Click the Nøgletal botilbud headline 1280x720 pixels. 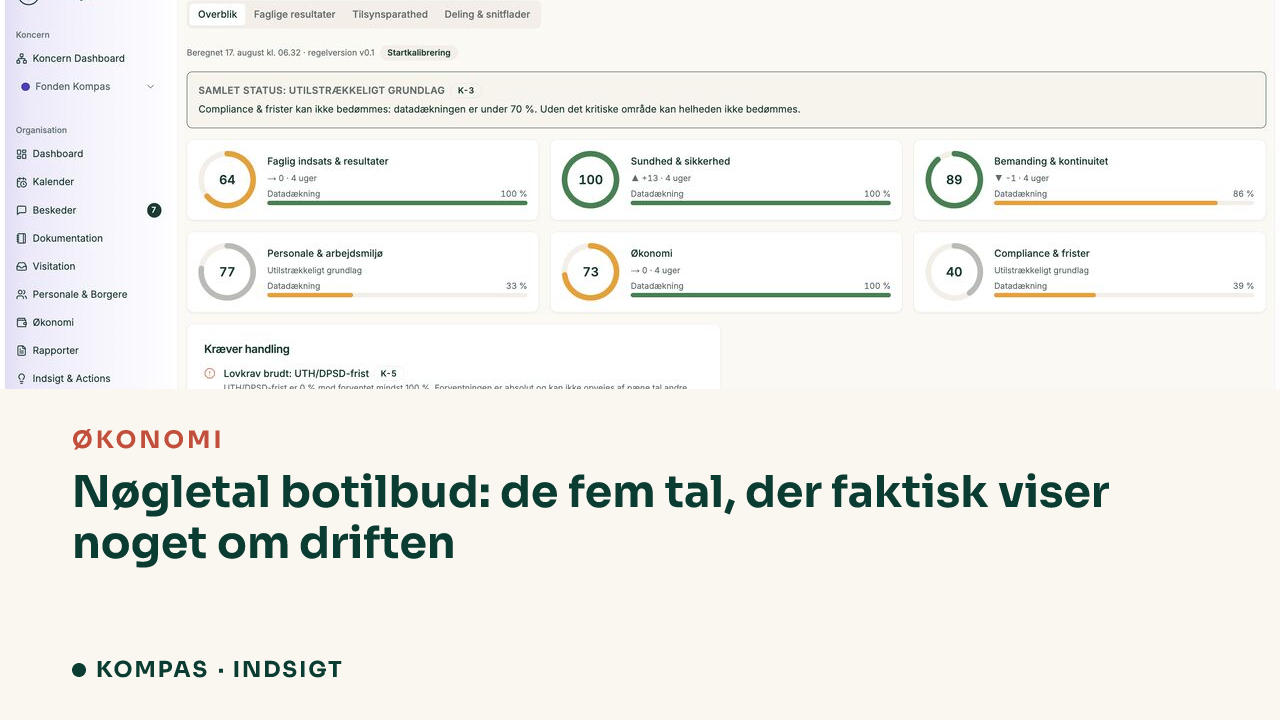(x=591, y=517)
